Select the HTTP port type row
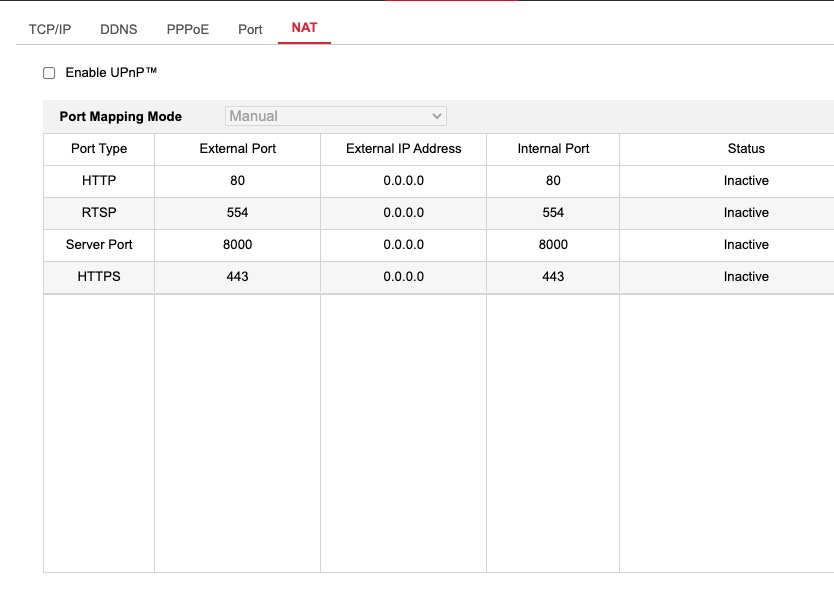Image resolution: width=834 pixels, height=589 pixels. click(x=99, y=181)
